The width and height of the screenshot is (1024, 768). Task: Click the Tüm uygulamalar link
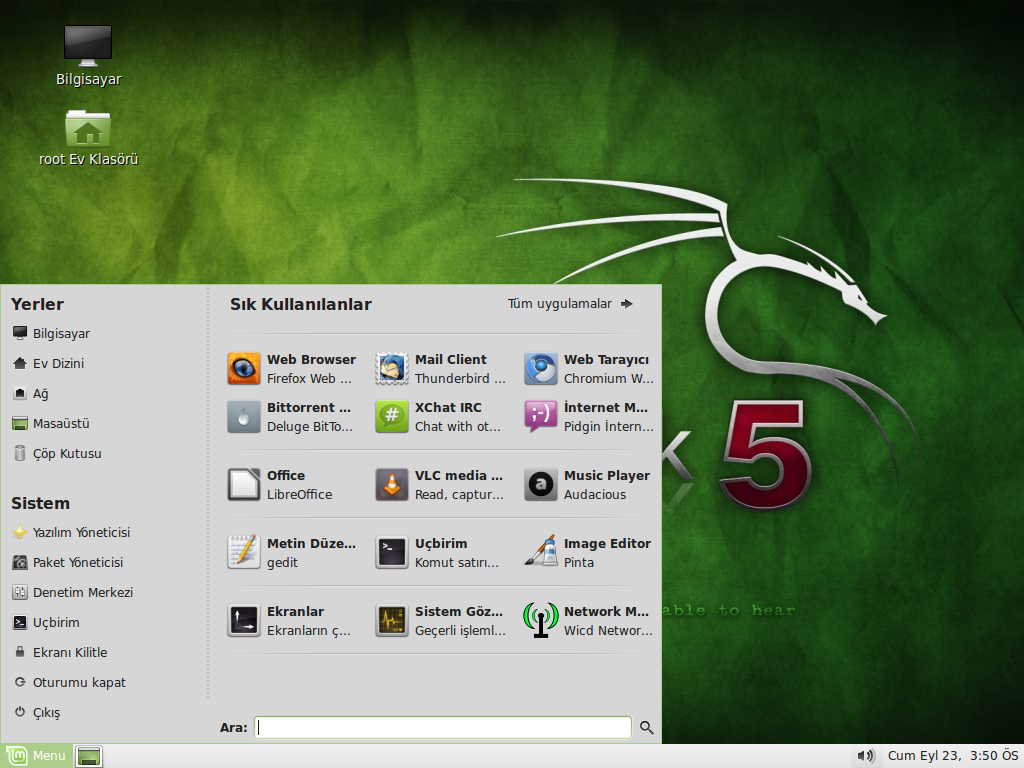(558, 303)
